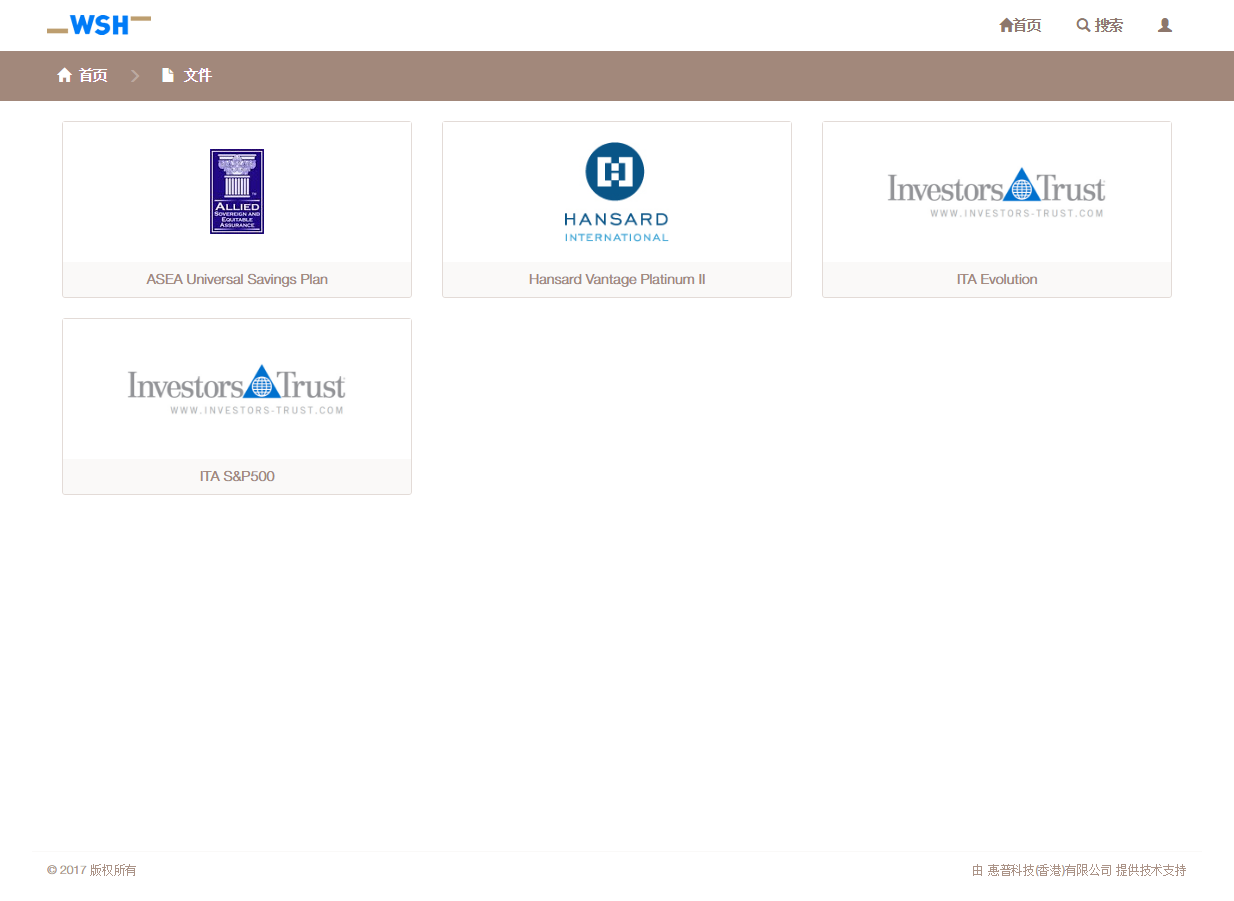Open the ITA S&P500 title link
The image size is (1234, 901).
point(237,476)
